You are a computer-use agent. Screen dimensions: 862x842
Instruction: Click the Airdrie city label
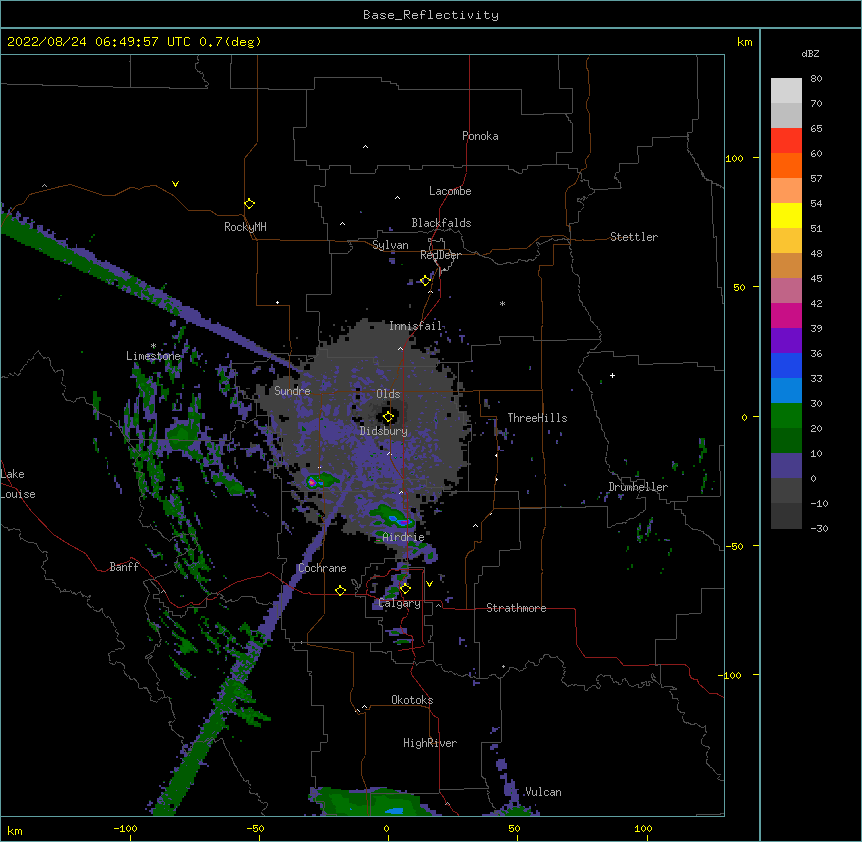[x=404, y=537]
